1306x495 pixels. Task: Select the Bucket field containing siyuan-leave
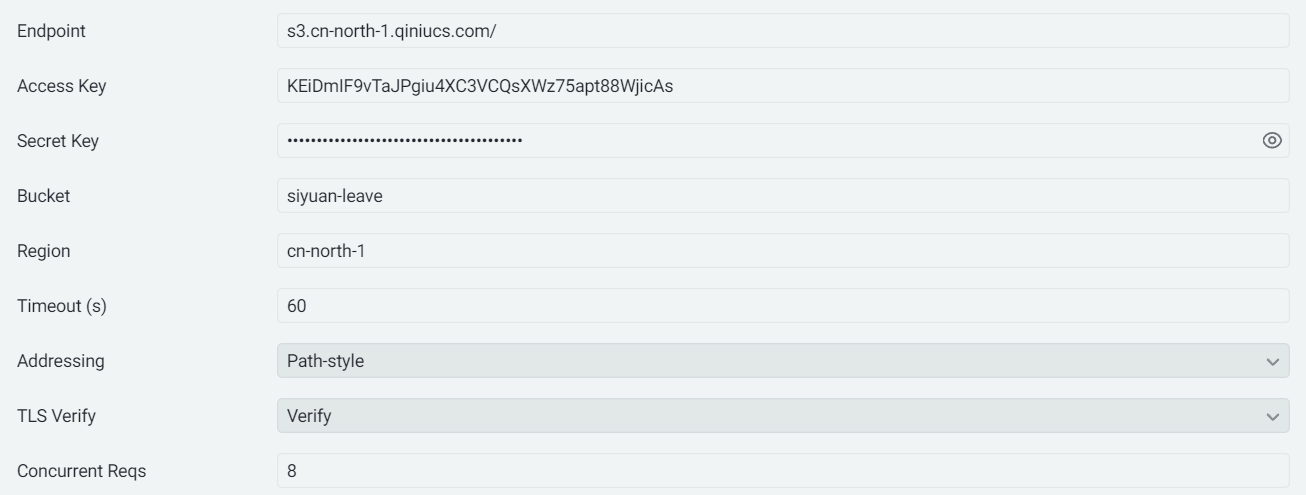[x=782, y=196]
